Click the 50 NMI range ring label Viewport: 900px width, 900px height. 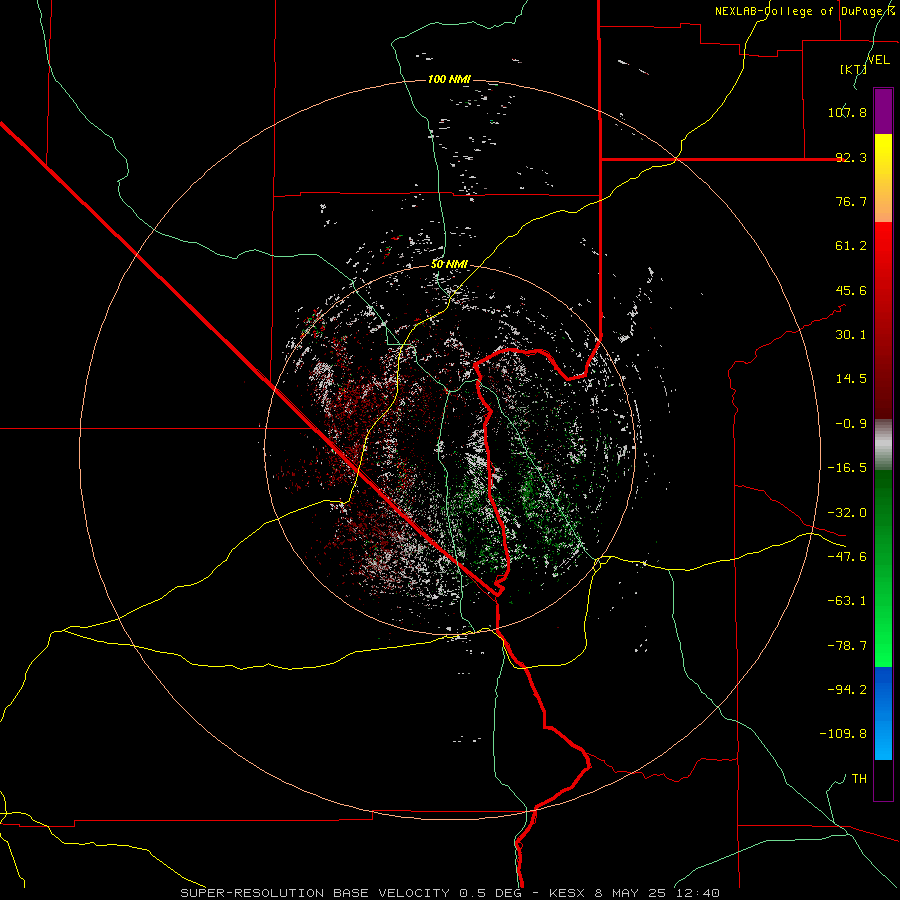coord(449,264)
